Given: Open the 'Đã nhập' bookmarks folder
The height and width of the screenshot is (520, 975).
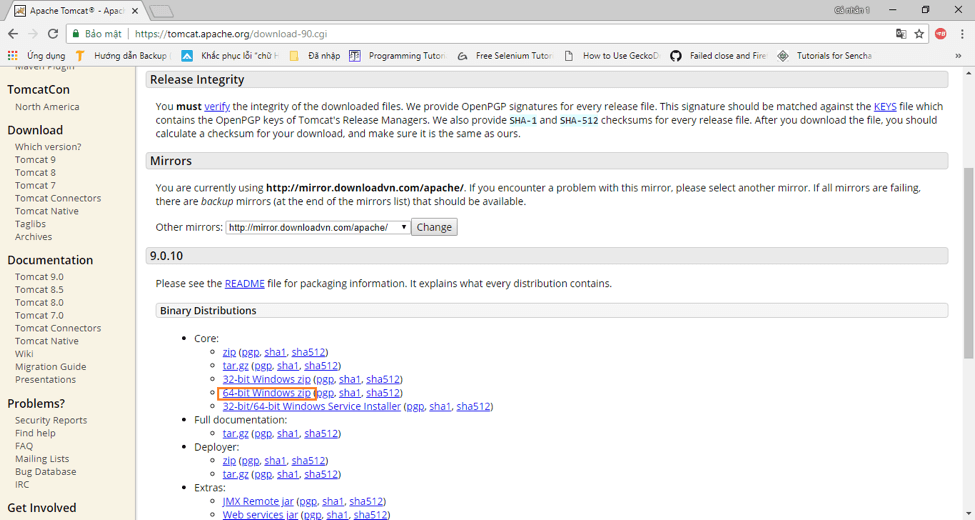Looking at the screenshot, I should click(315, 55).
